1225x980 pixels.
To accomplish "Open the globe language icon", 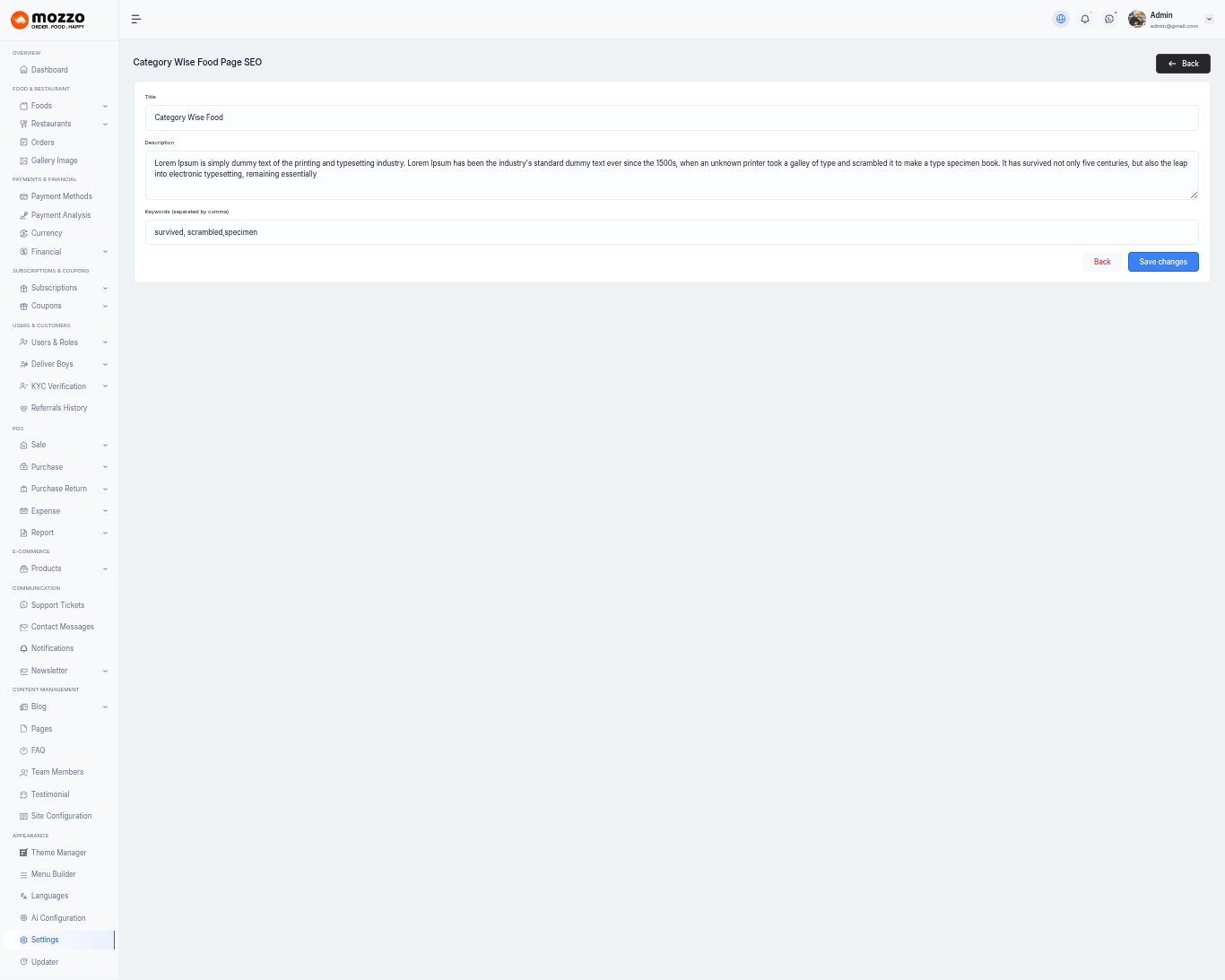I will coord(1061,19).
